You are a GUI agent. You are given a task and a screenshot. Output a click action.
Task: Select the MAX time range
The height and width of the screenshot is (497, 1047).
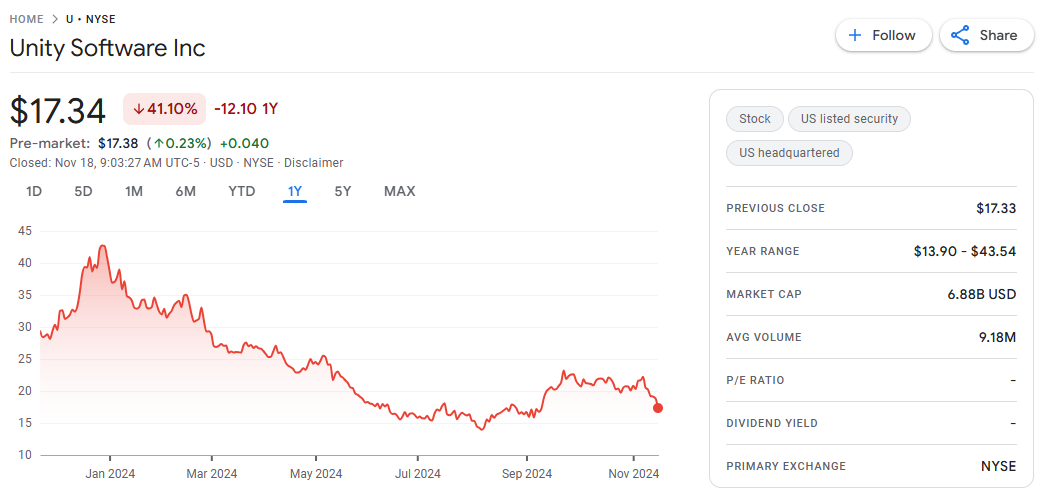coord(399,191)
